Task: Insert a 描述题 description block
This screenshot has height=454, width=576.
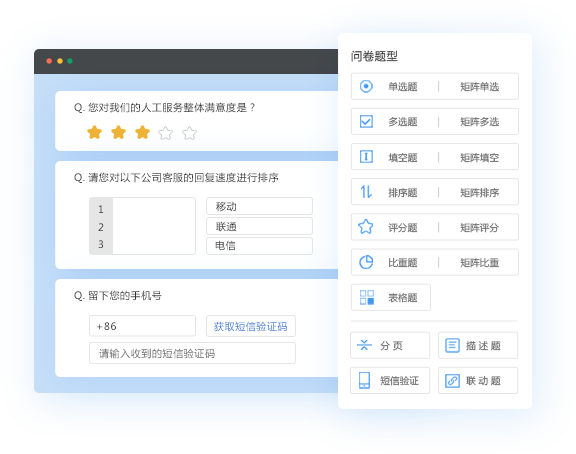Action: [x=478, y=345]
